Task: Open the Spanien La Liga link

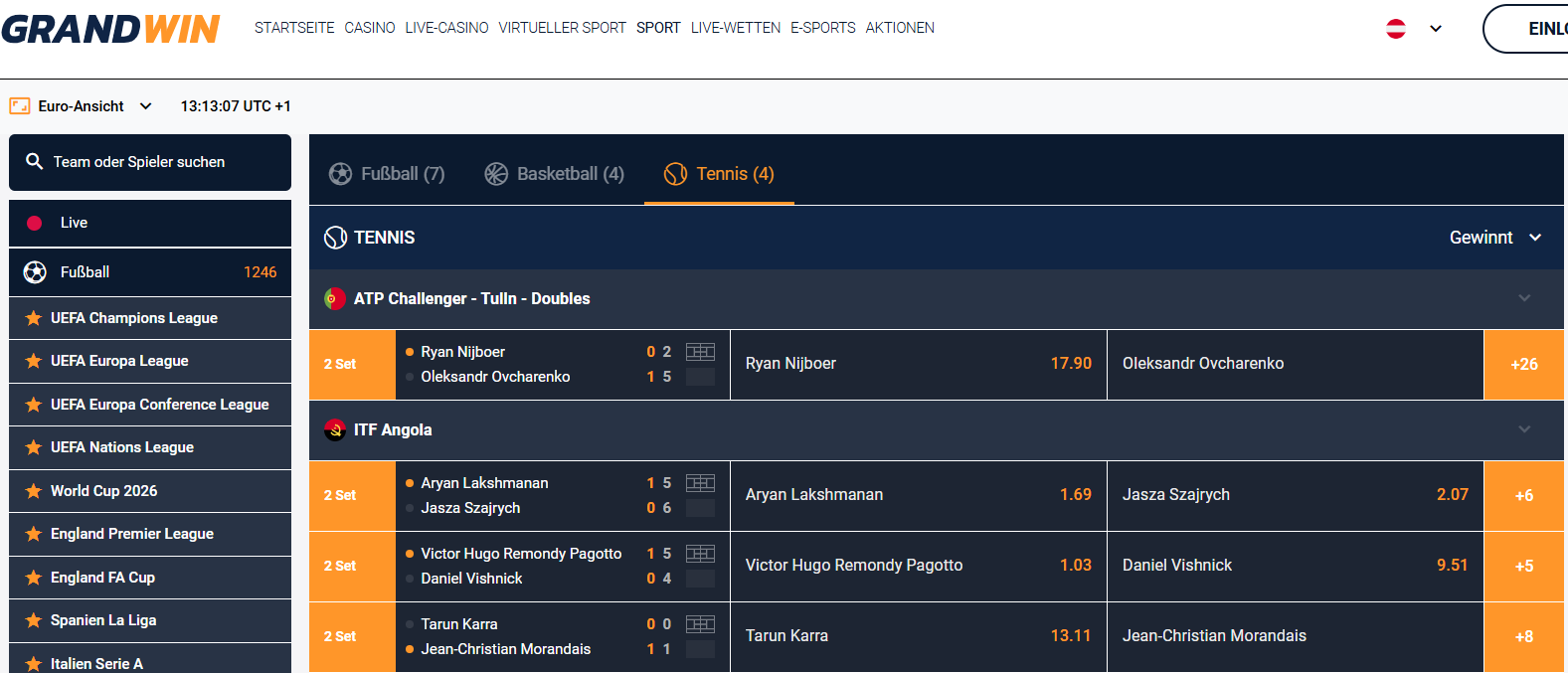Action: coord(103,620)
